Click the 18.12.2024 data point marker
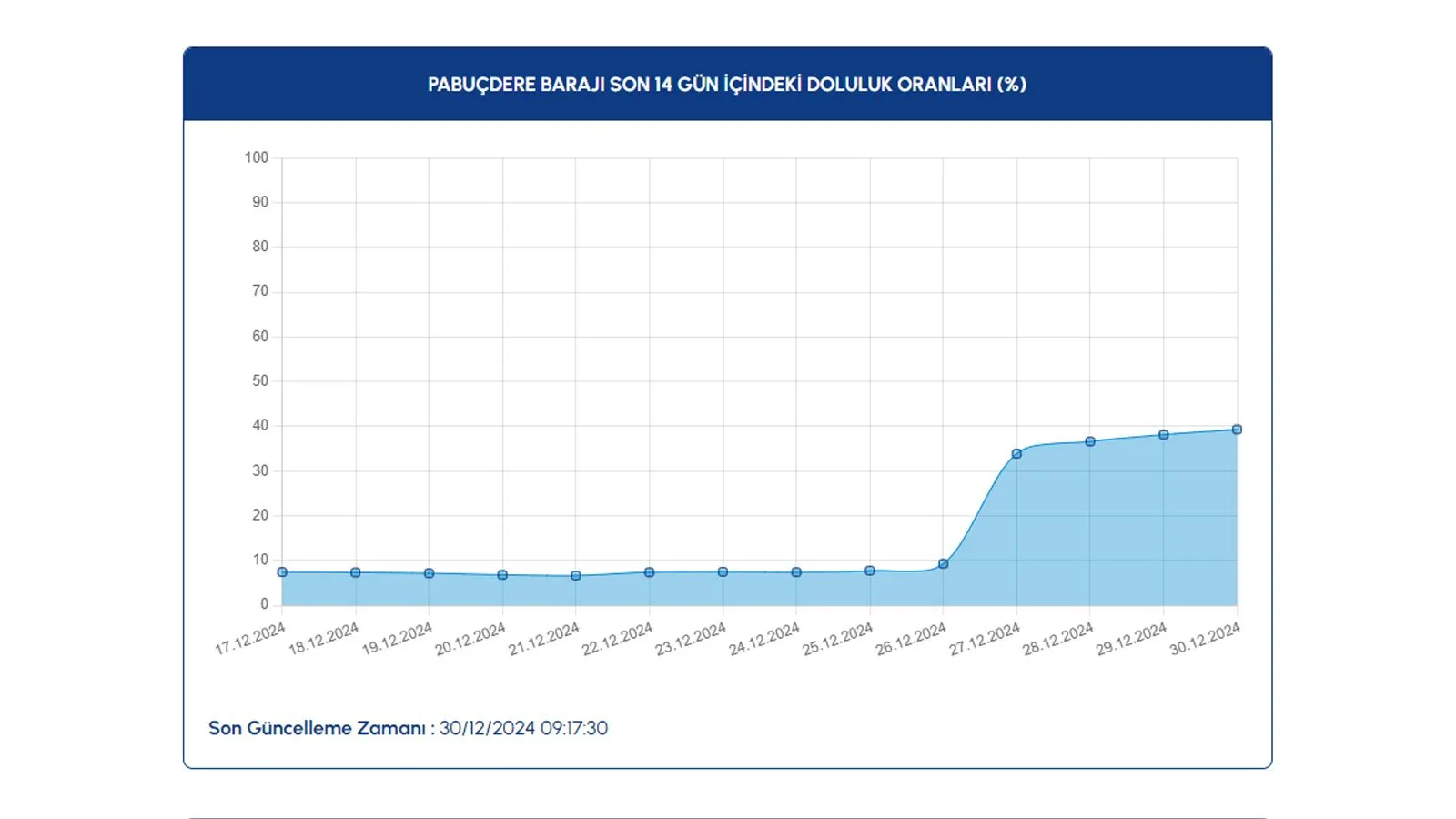This screenshot has width=1456, height=819. coord(356,573)
